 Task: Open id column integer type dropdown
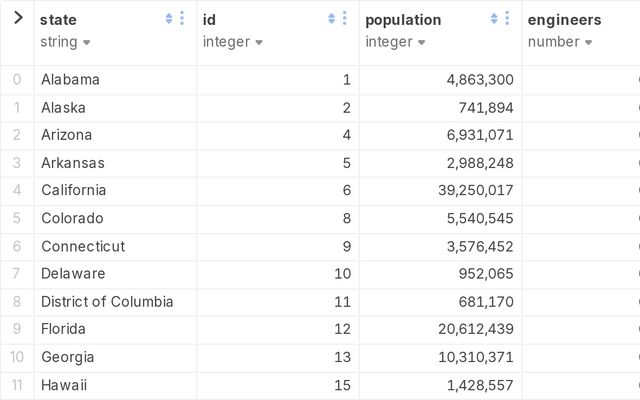pyautogui.click(x=233, y=42)
